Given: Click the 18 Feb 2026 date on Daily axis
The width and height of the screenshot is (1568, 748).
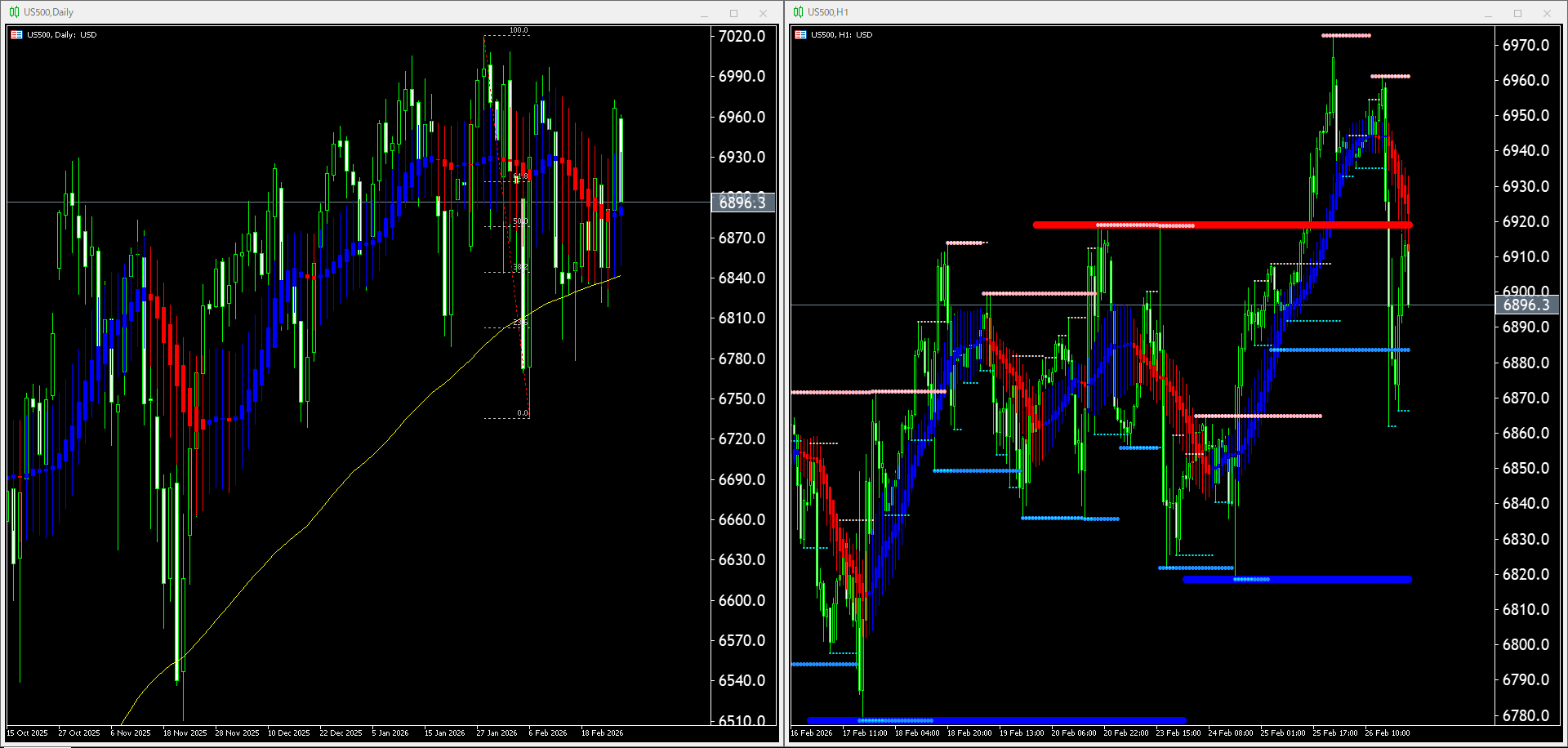Looking at the screenshot, I should [602, 733].
